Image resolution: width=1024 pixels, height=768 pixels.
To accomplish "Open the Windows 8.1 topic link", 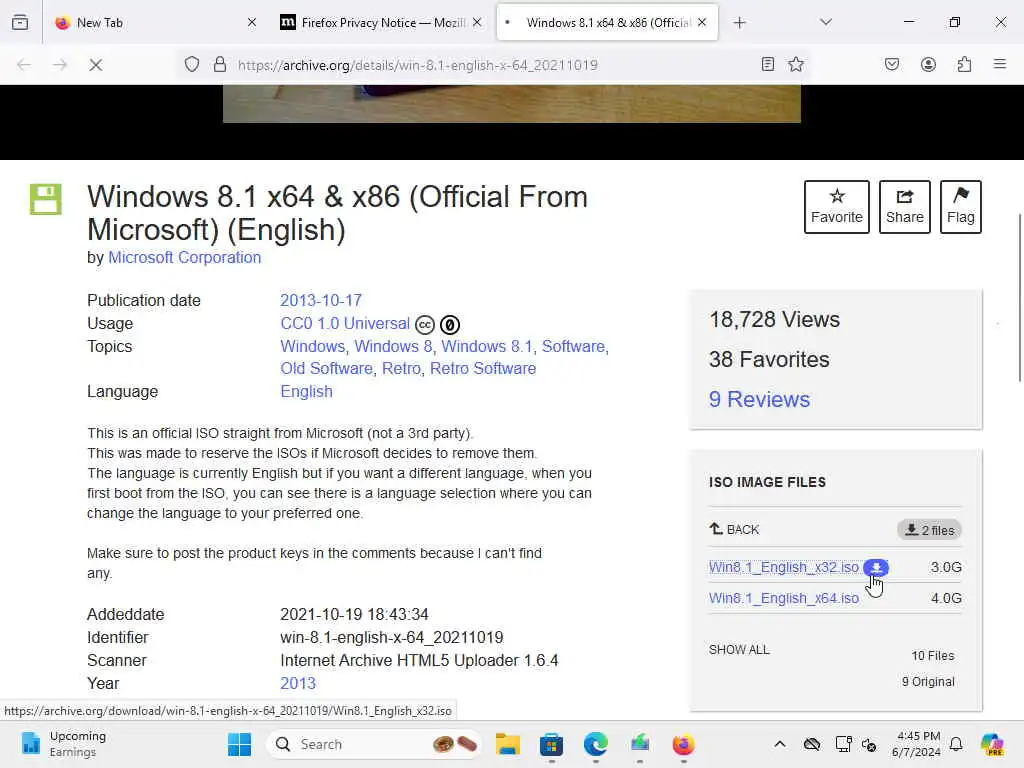I will coord(487,347).
